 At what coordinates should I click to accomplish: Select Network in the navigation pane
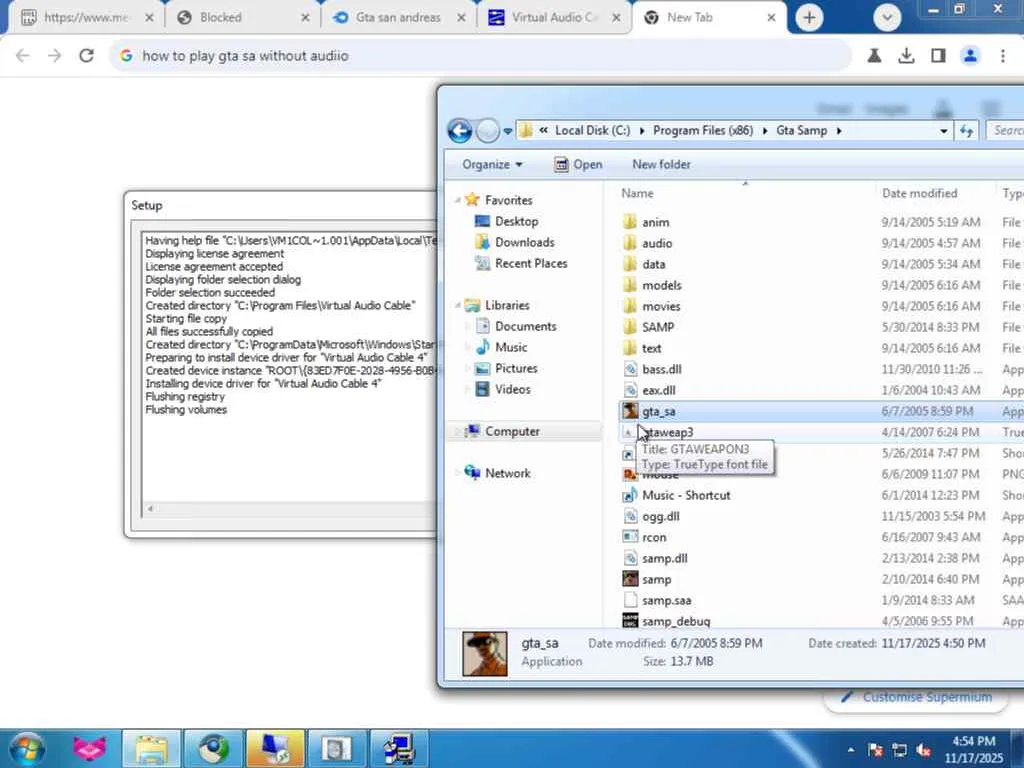pos(507,473)
